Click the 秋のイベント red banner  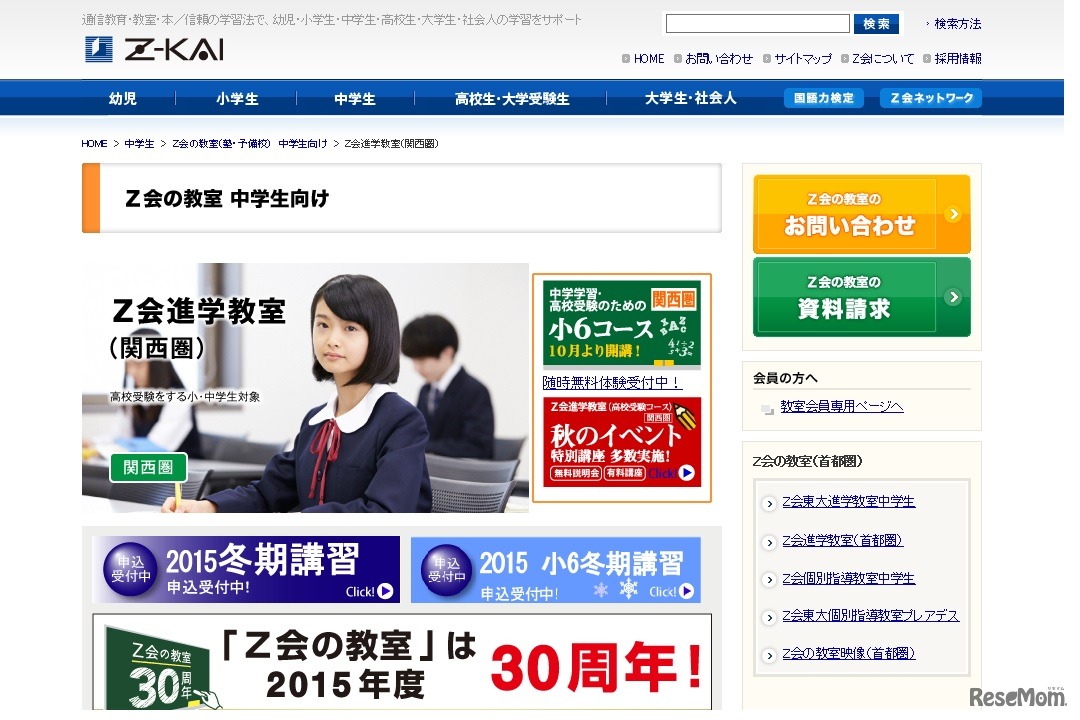[622, 442]
